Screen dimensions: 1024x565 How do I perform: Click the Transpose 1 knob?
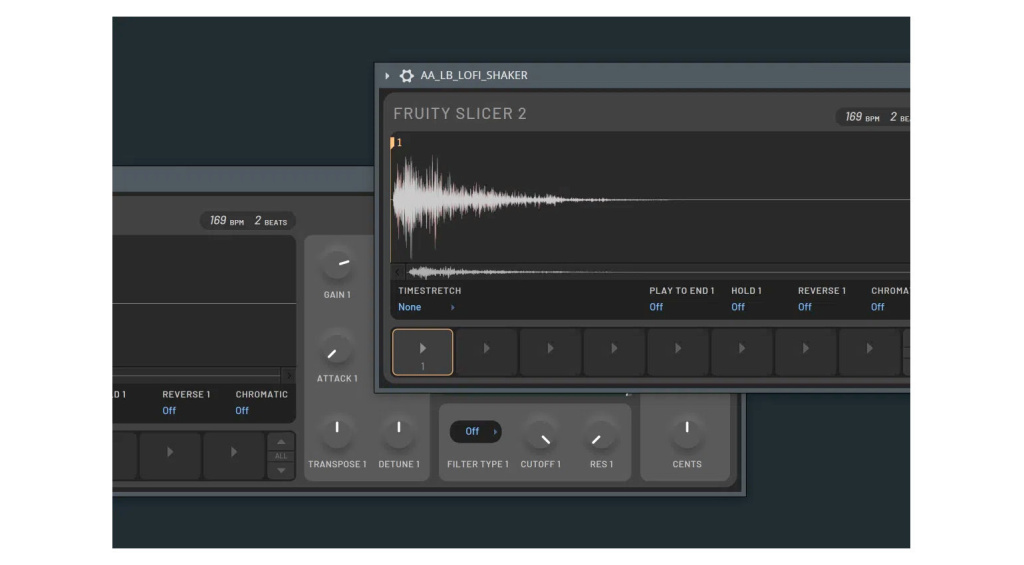click(x=337, y=432)
